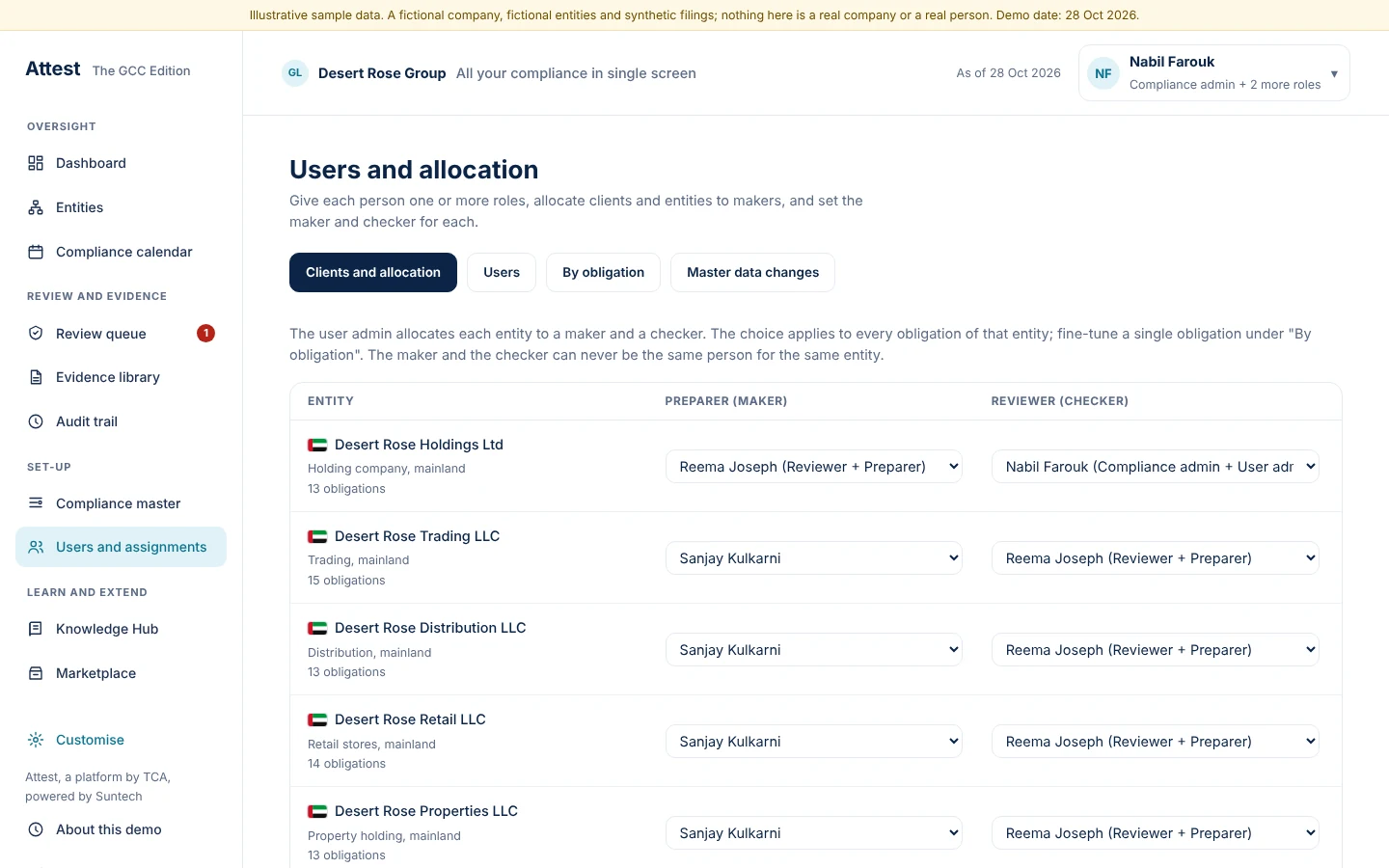
Task: Open preparer dropdown for Desert Rose Distribution LLC
Action: click(x=814, y=650)
